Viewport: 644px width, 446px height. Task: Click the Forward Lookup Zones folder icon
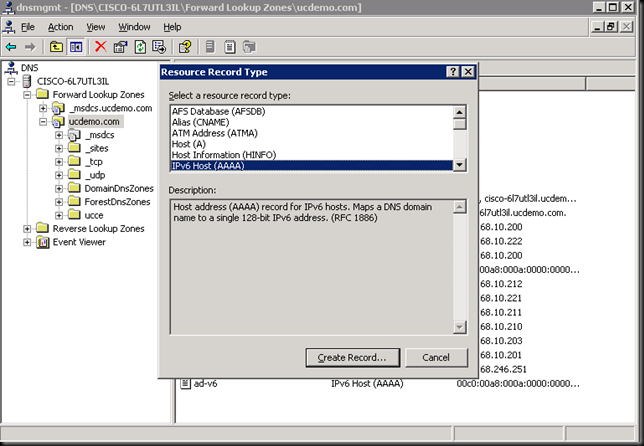tap(42, 94)
